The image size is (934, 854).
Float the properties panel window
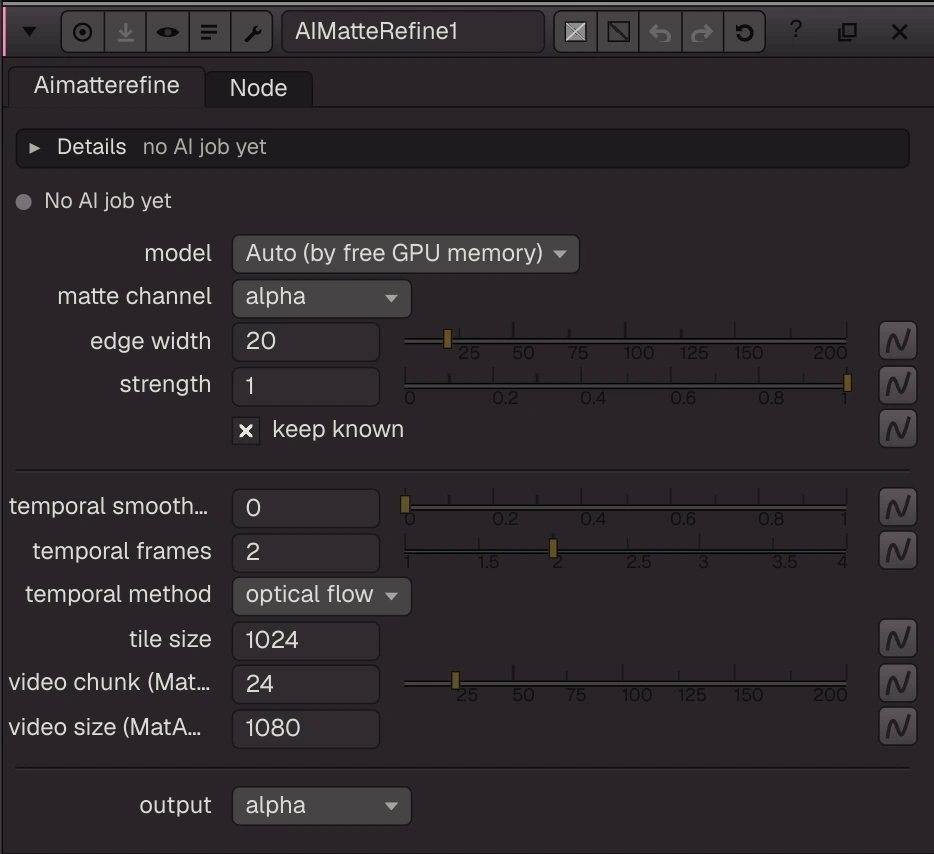click(x=847, y=32)
